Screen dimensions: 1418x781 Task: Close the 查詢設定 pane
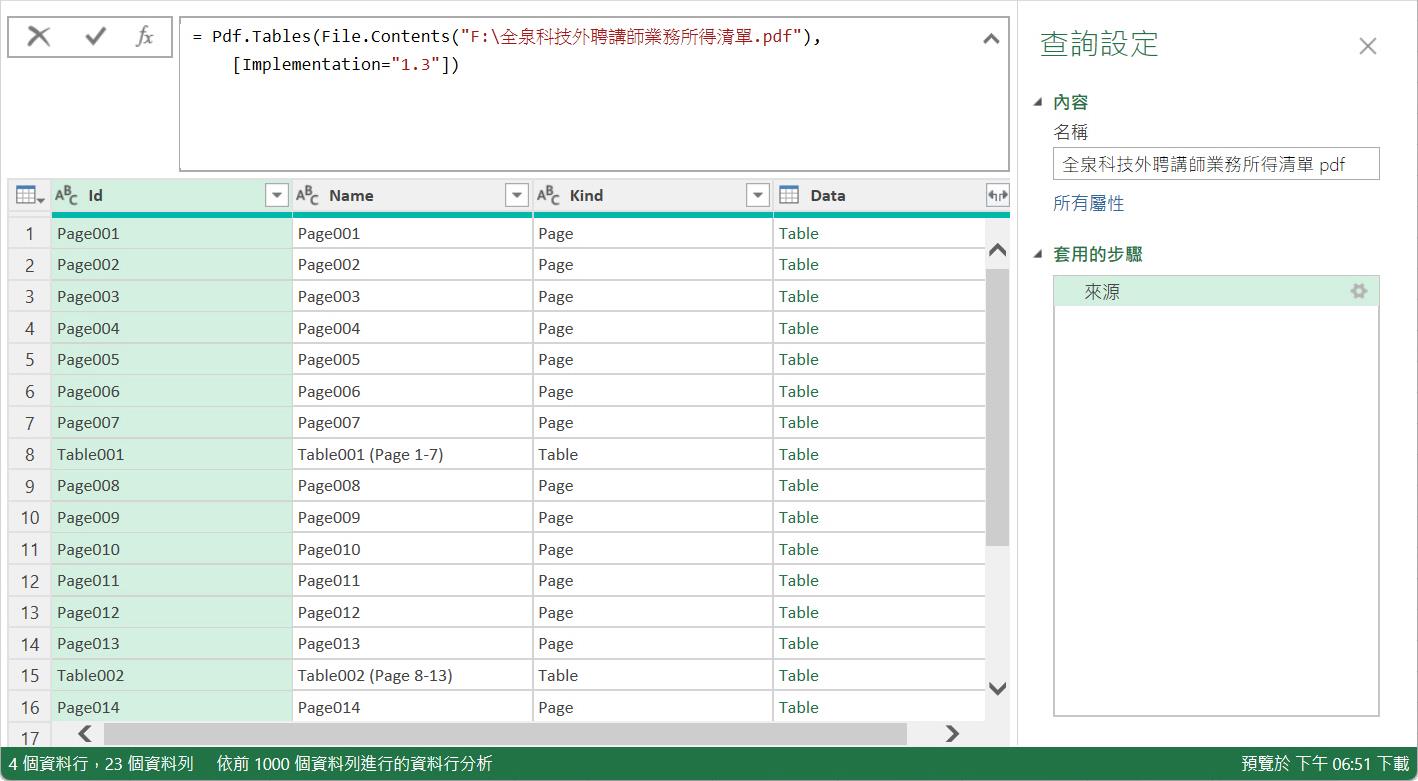[1367, 46]
